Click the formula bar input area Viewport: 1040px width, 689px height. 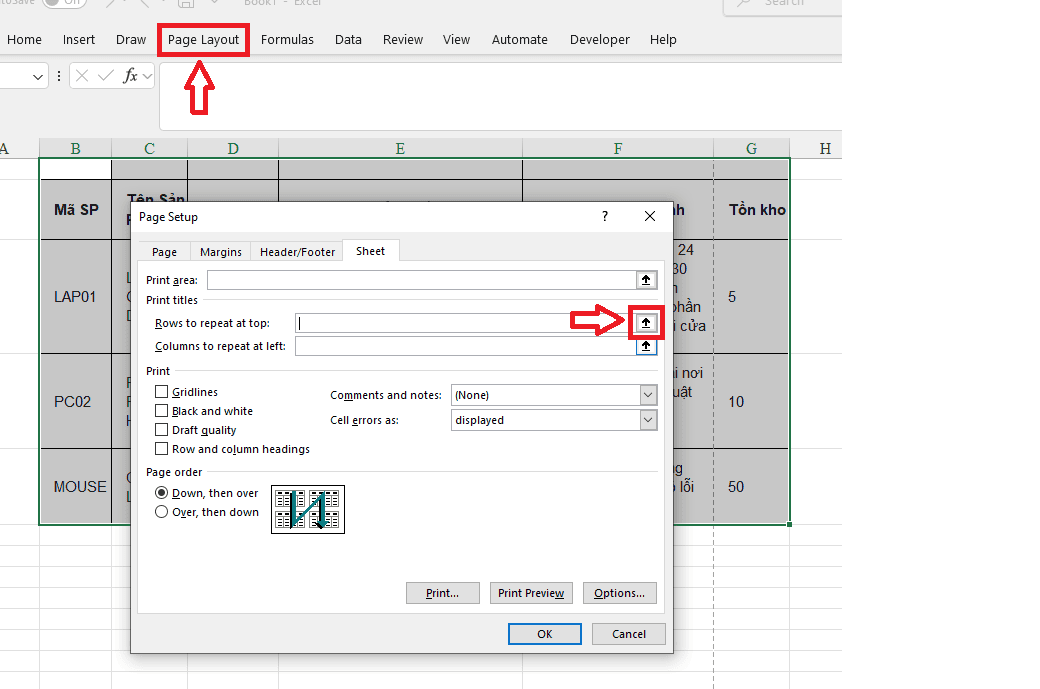pos(501,96)
